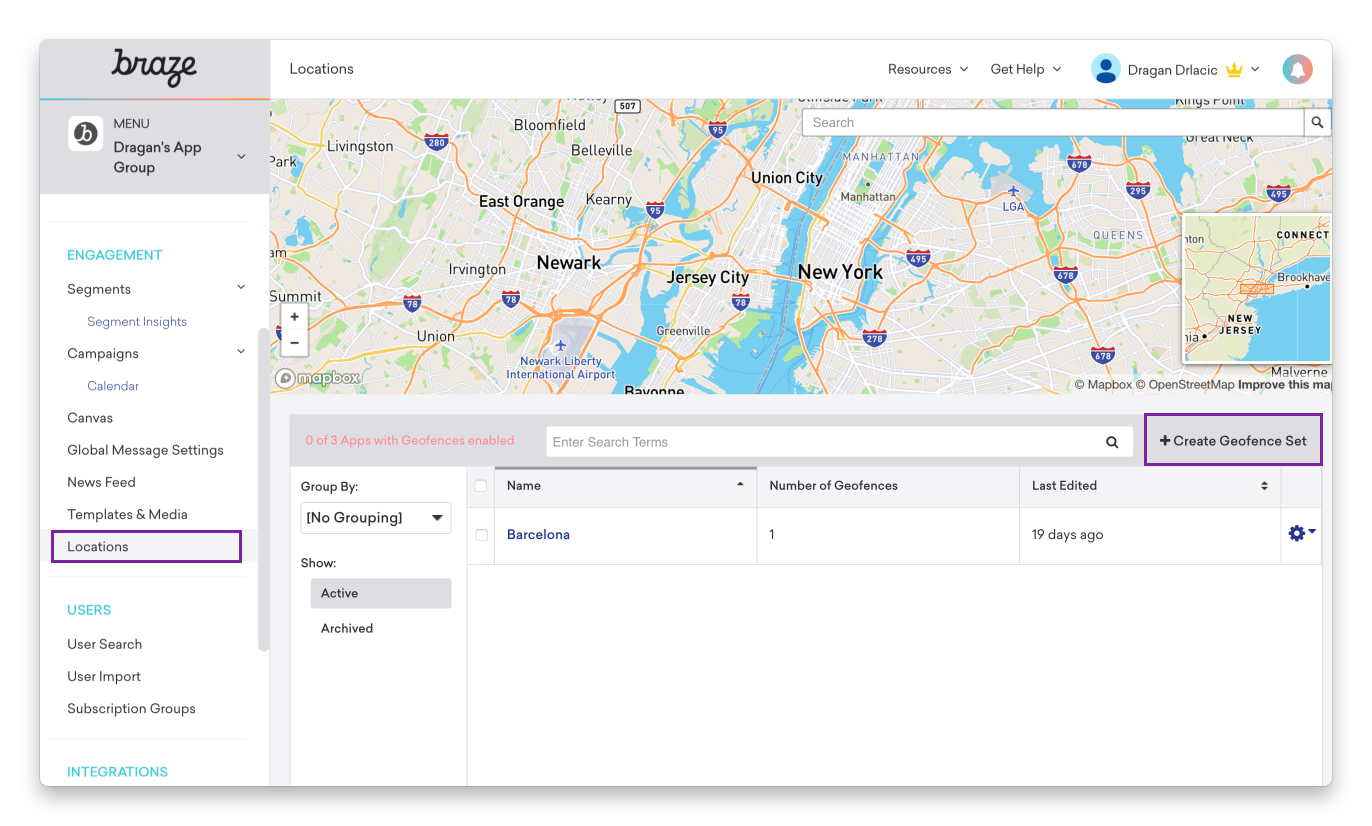The image size is (1372, 826).
Task: Open the gear menu for Barcelona
Action: 1301,534
